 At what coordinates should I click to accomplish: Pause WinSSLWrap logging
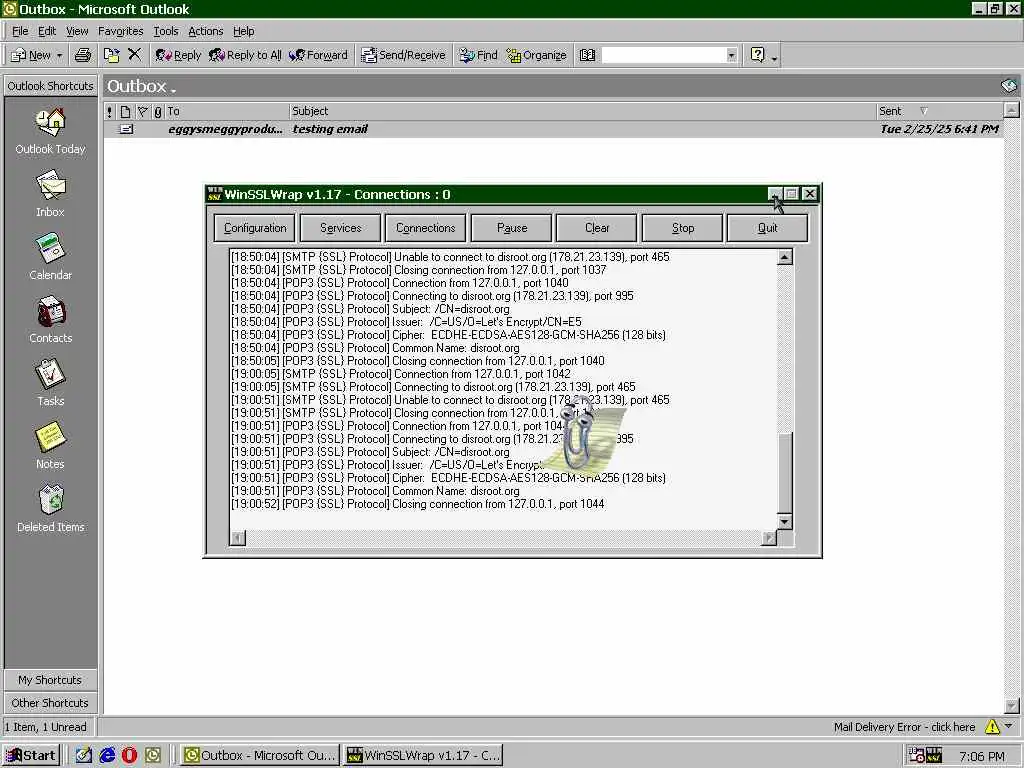point(511,228)
